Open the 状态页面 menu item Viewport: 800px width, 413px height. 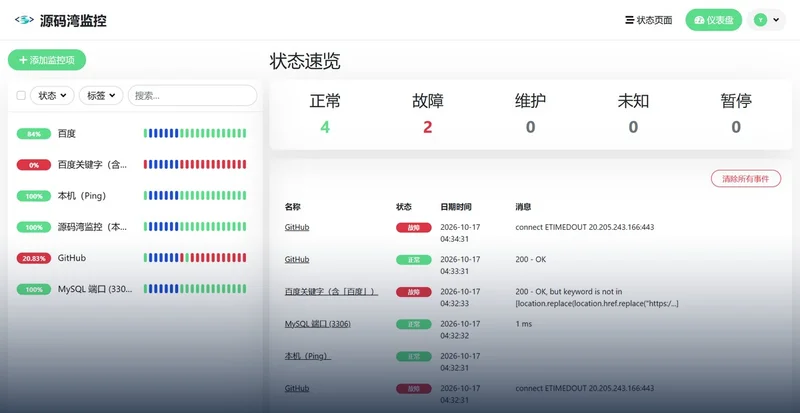(648, 20)
